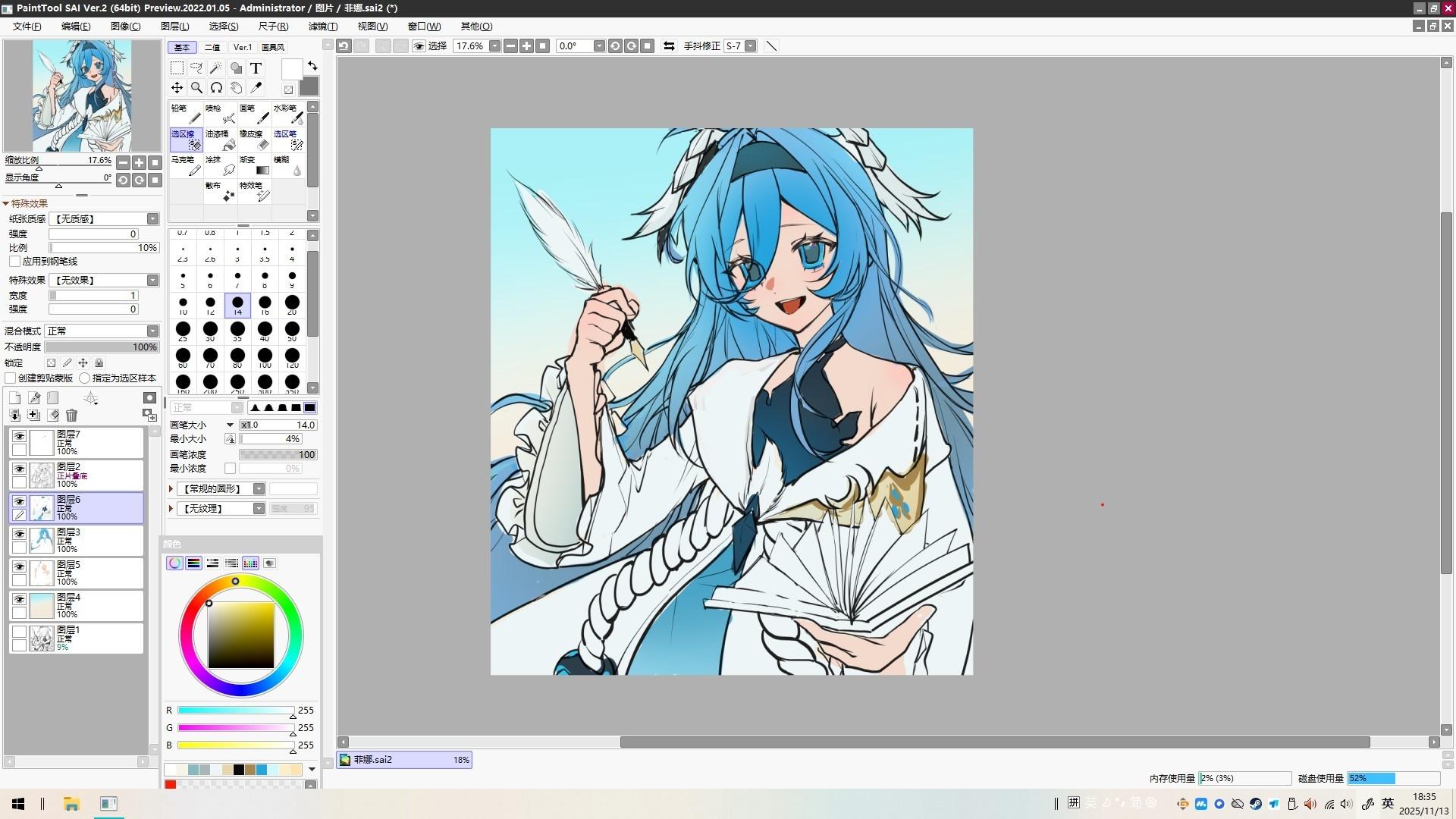Select the 橡皮擦 eraser brush
The image size is (1456, 819).
(255, 140)
